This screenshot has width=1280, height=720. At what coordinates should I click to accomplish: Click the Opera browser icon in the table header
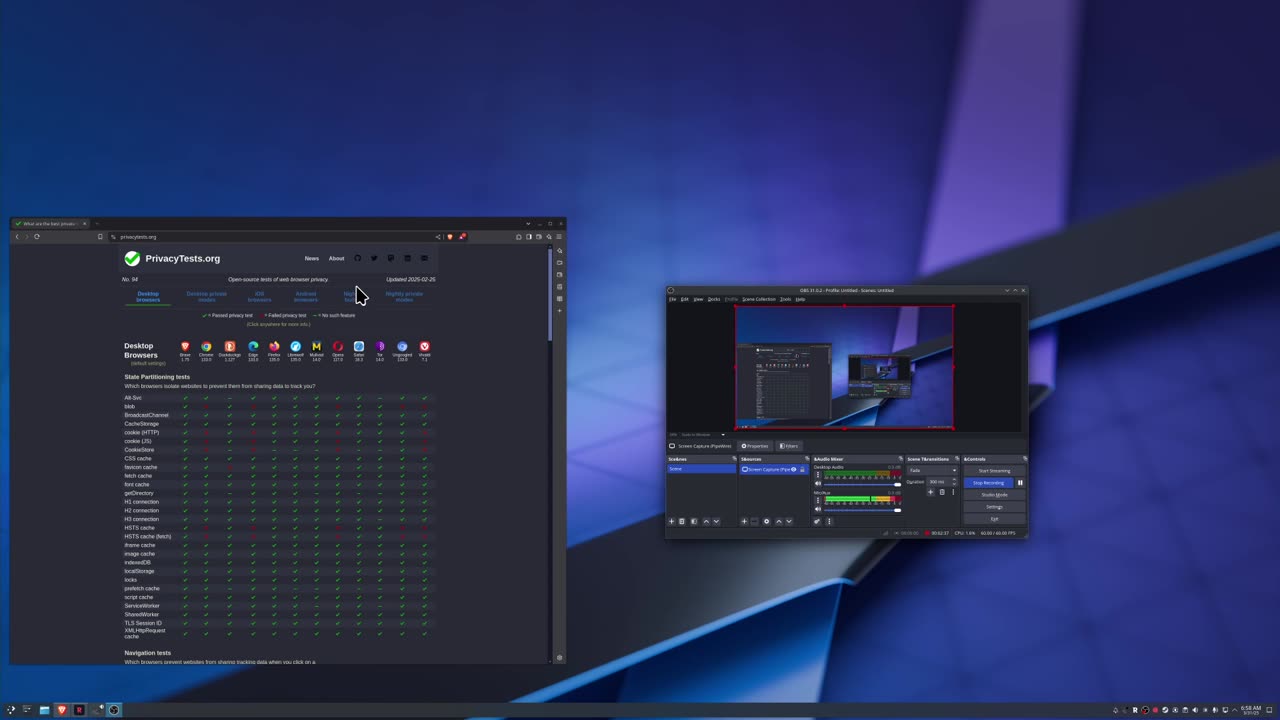tap(338, 346)
